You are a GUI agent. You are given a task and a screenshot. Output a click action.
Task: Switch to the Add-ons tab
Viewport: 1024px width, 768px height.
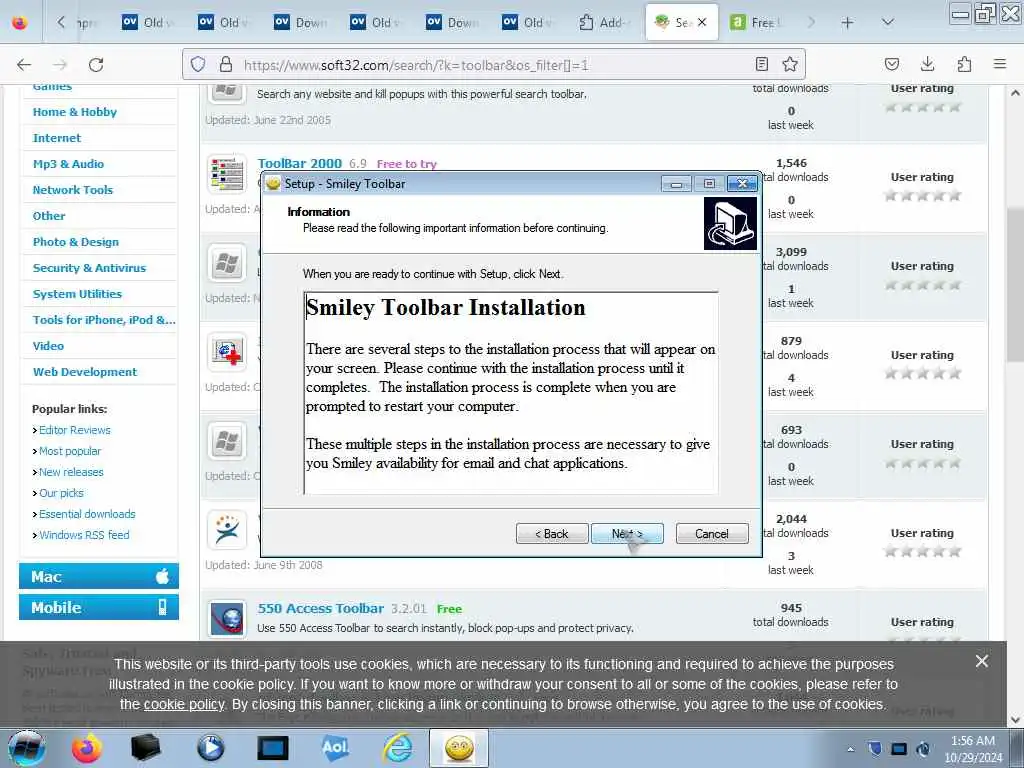coord(604,23)
